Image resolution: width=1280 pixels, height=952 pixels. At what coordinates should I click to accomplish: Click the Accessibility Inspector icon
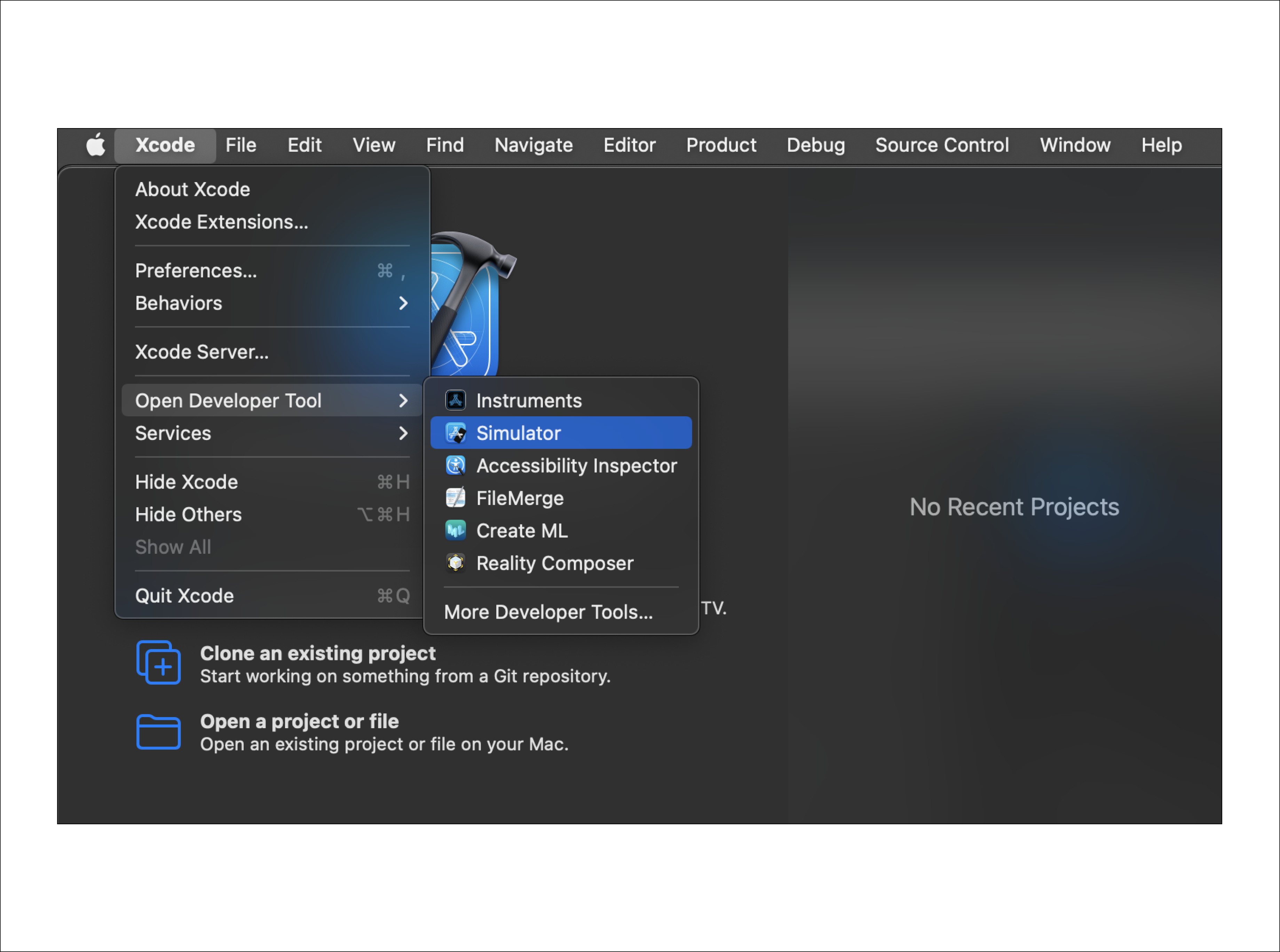(x=456, y=466)
